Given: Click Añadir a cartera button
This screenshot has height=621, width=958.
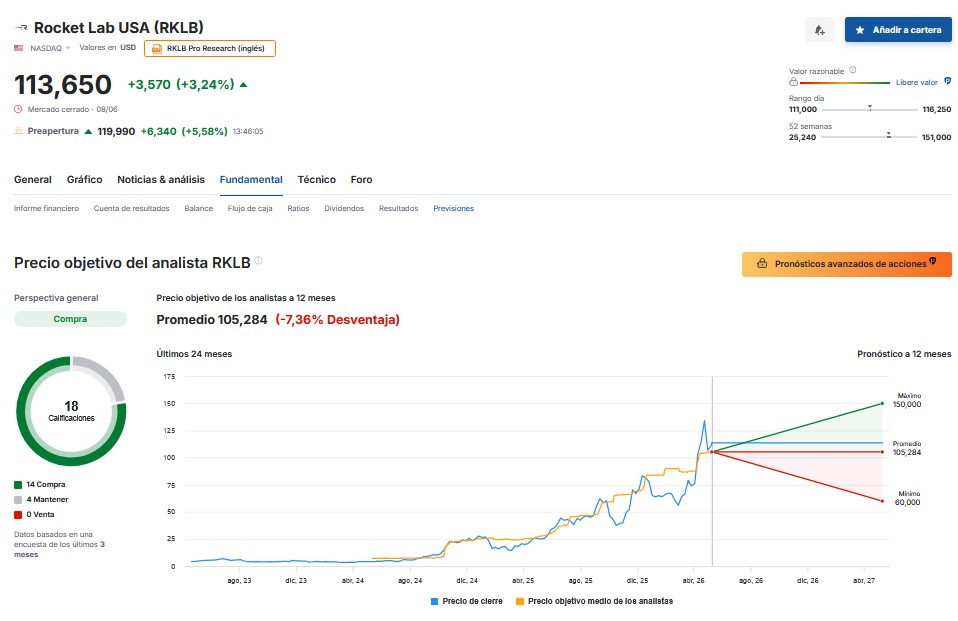Looking at the screenshot, I should pyautogui.click(x=898, y=30).
